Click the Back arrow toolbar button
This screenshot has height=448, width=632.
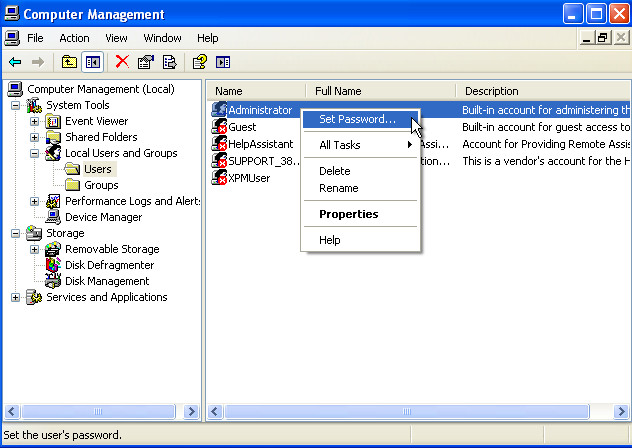tap(15, 62)
